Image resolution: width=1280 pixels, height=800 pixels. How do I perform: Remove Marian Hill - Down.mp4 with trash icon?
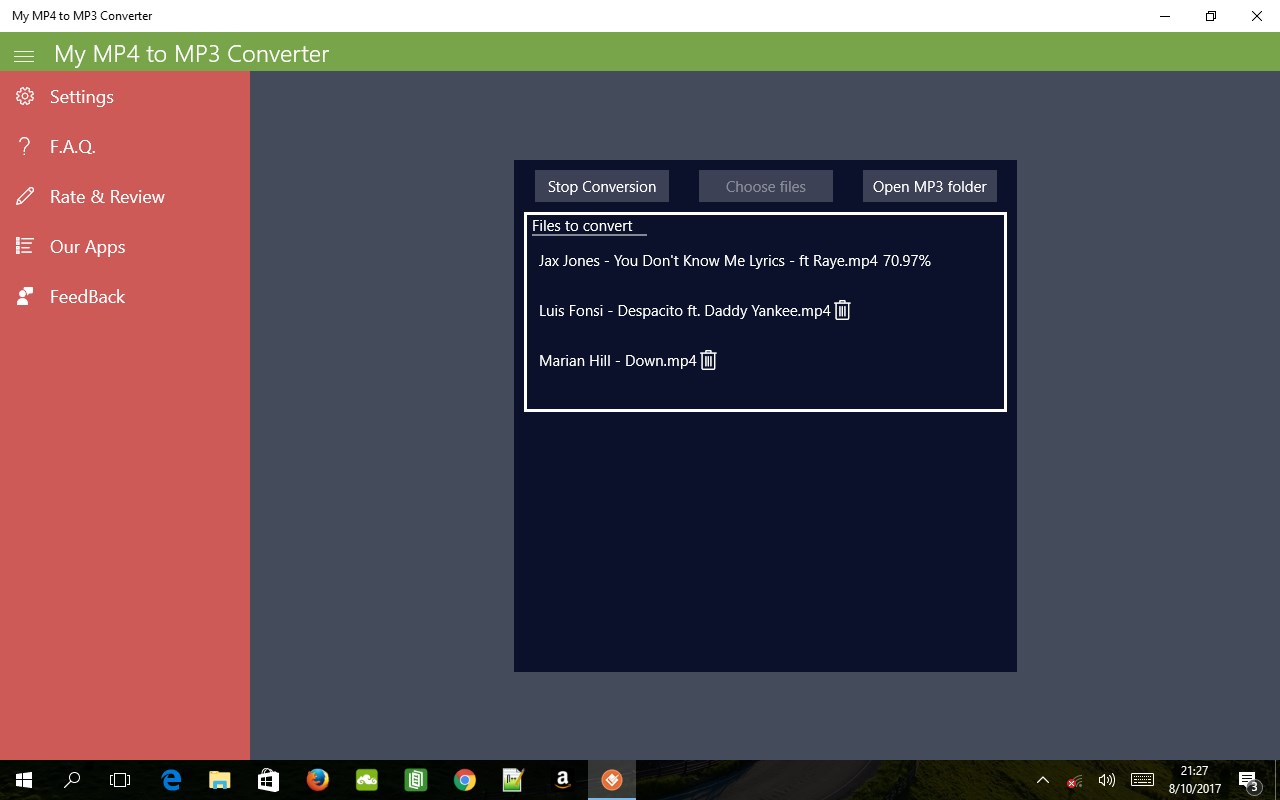point(708,360)
